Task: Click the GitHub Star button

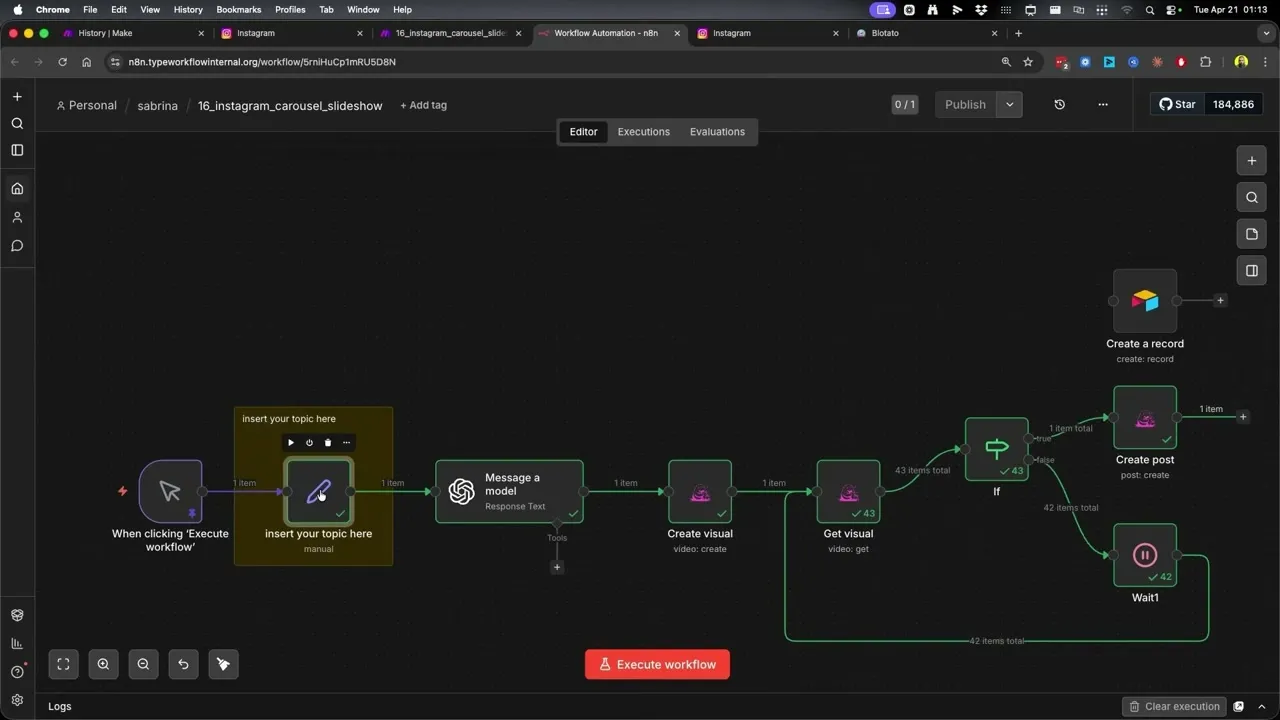Action: (x=1177, y=104)
